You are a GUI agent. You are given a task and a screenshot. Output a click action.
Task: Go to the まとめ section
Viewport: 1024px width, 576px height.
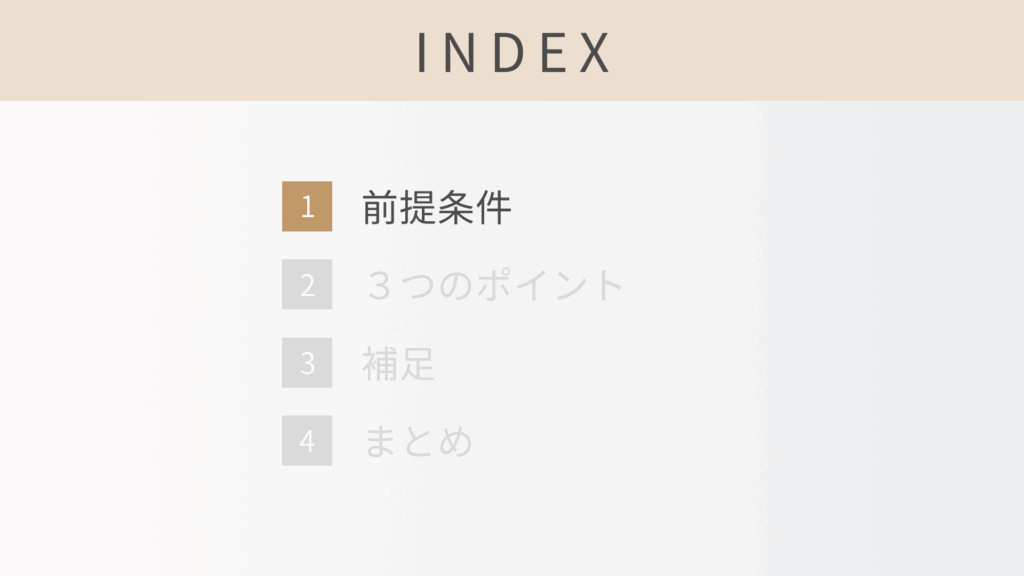point(418,442)
